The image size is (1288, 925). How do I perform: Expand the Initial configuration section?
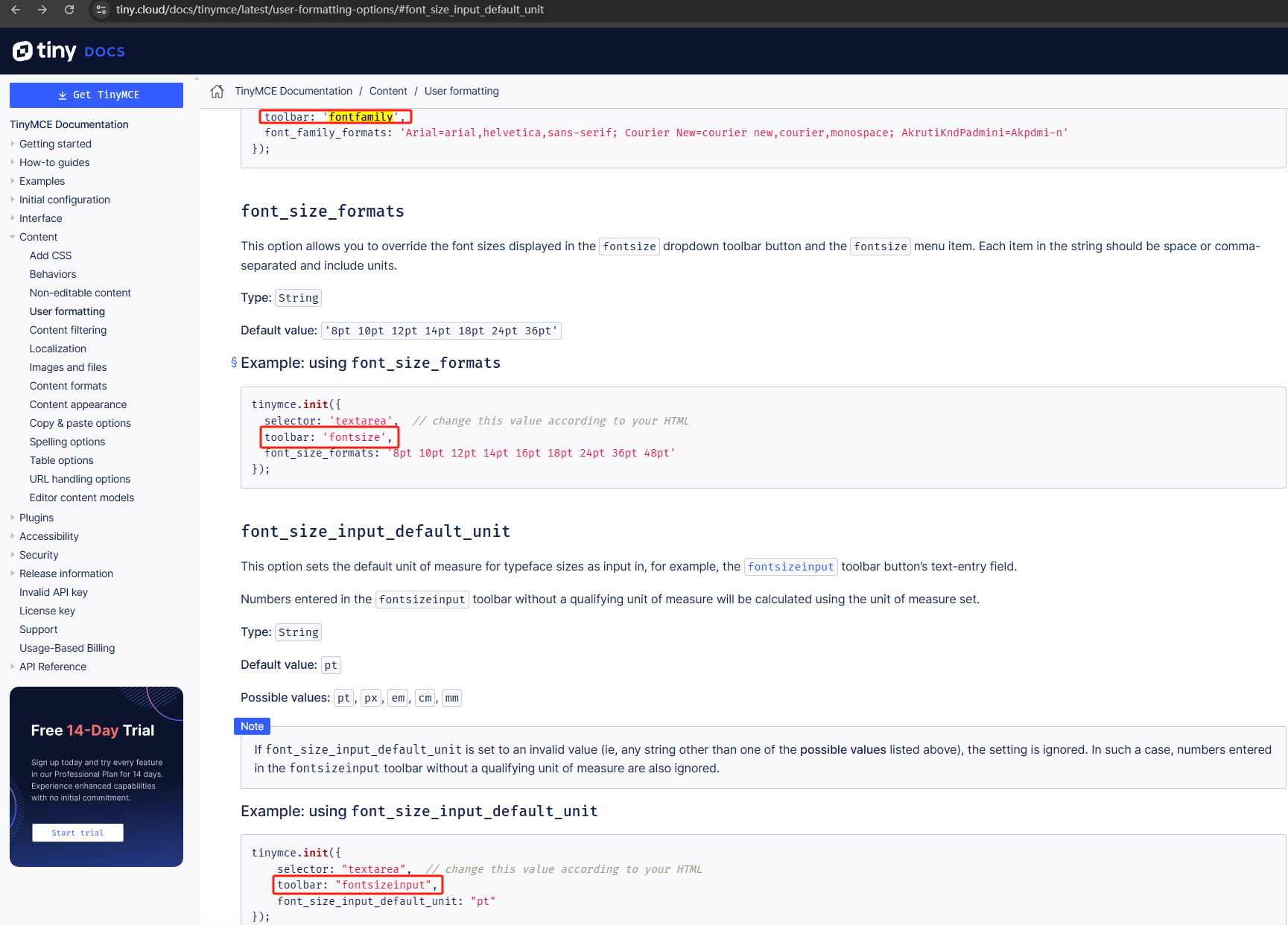coord(13,200)
